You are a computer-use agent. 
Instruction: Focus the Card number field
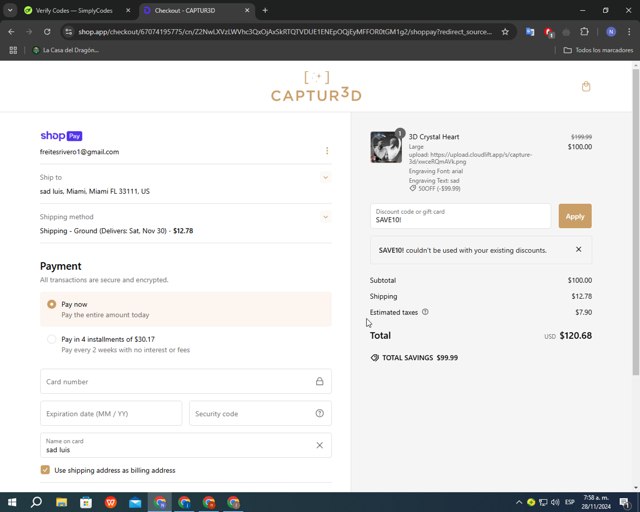186,382
